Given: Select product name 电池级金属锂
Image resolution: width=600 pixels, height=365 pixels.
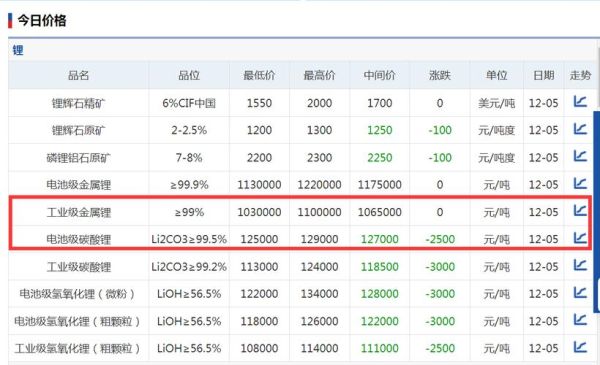Looking at the screenshot, I should 78,185.
